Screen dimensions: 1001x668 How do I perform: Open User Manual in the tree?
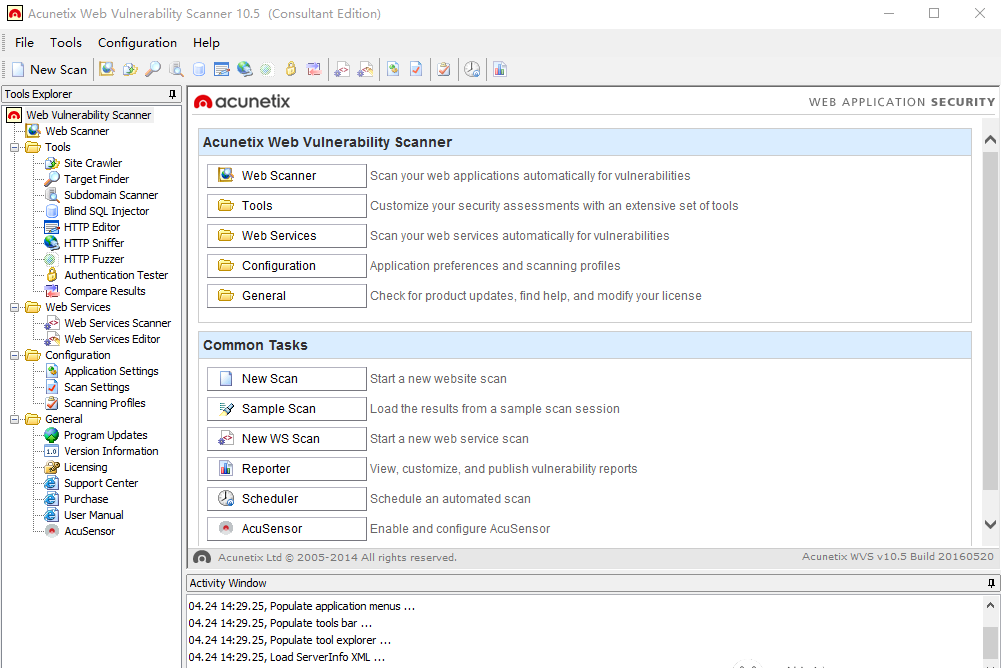(x=93, y=515)
